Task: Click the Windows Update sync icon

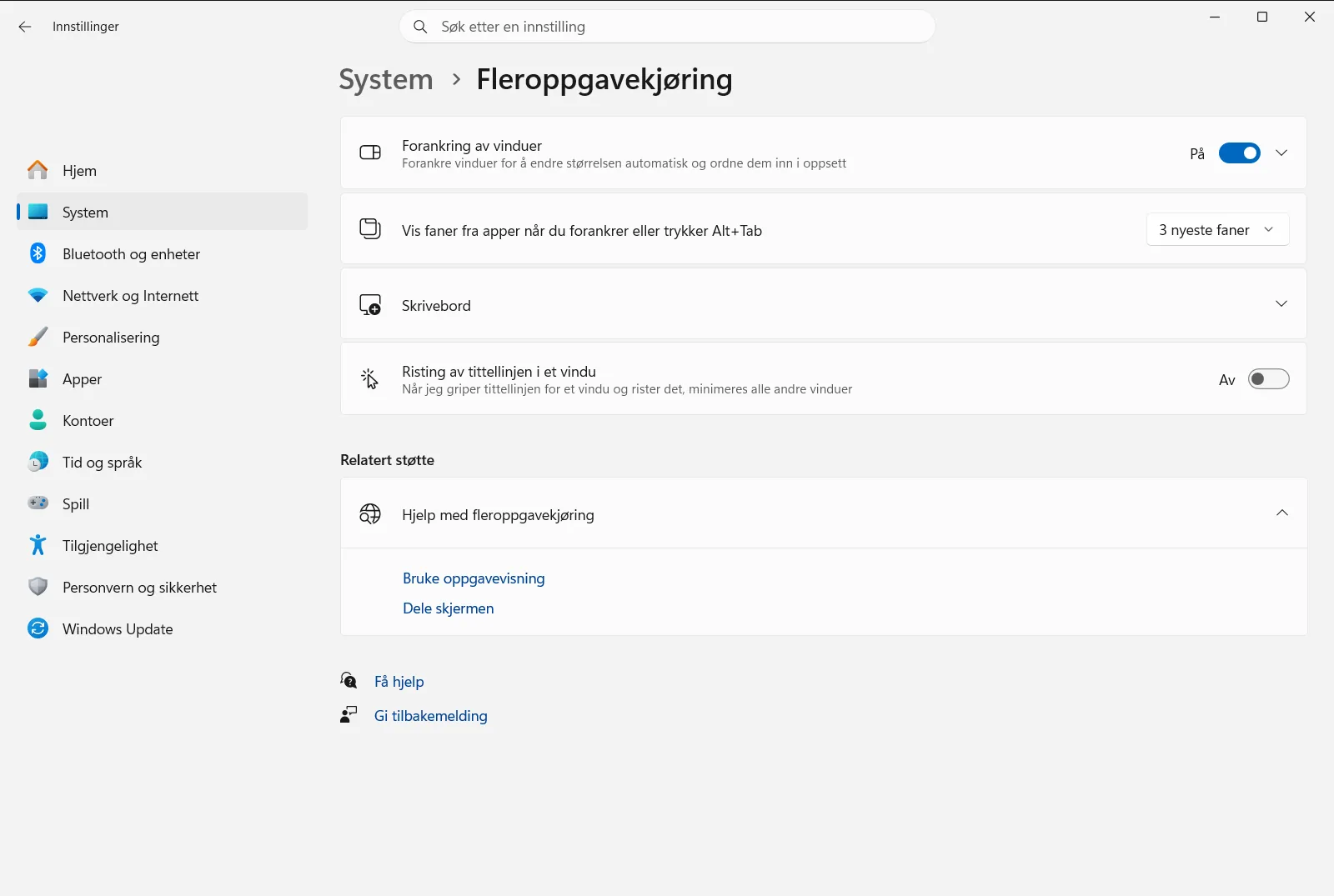Action: point(38,628)
